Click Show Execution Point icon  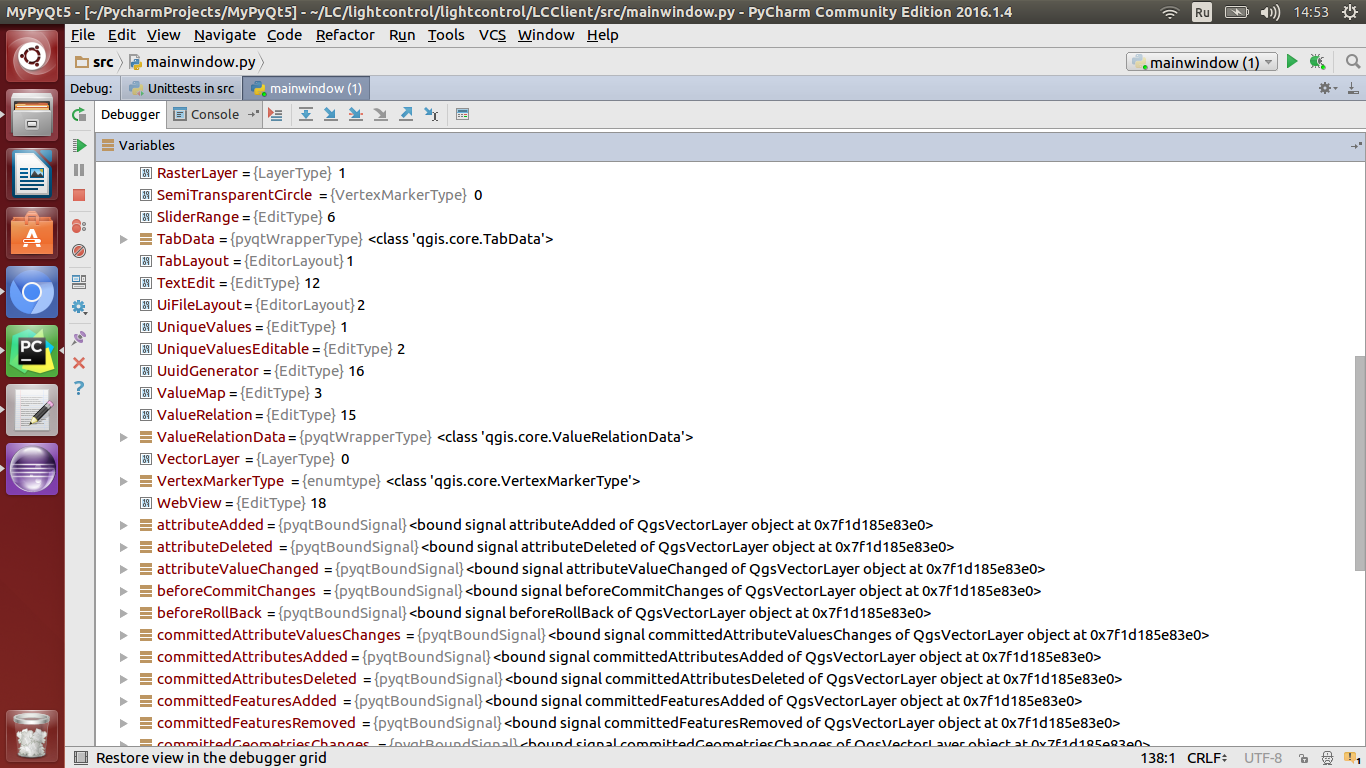275,115
